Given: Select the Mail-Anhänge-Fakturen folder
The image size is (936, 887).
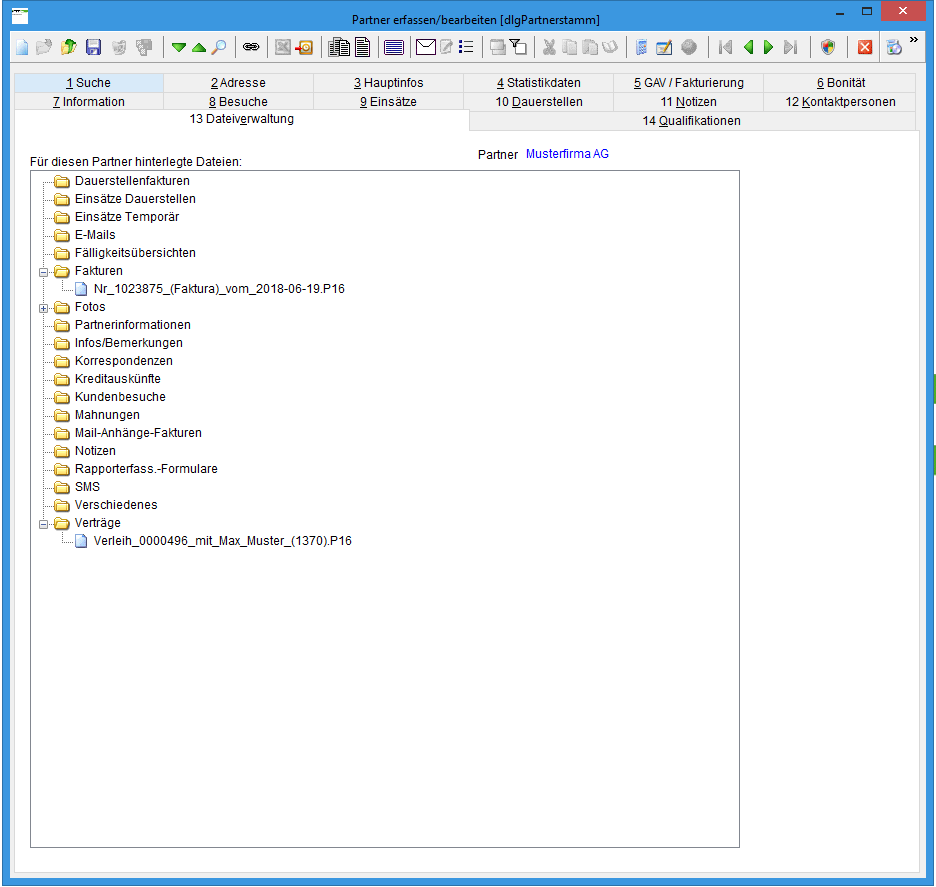Looking at the screenshot, I should pos(138,433).
